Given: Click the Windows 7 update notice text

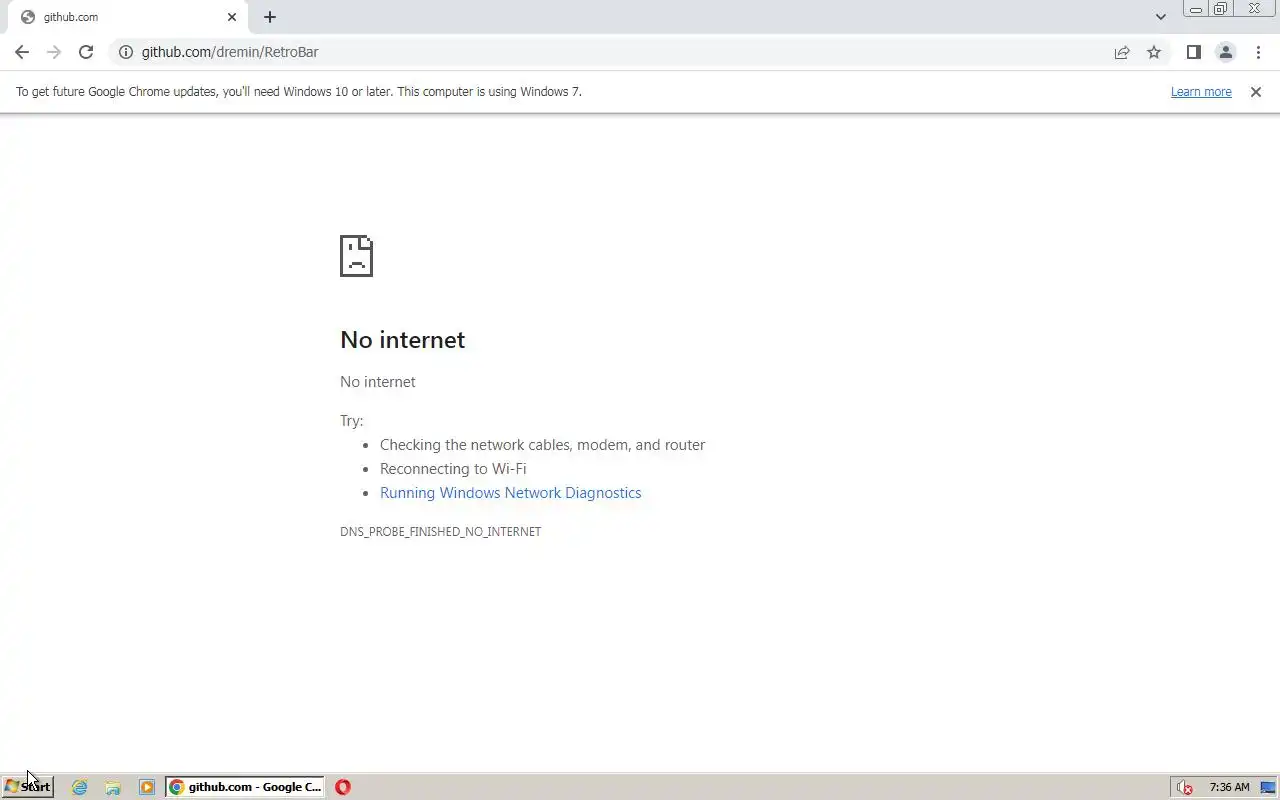Looking at the screenshot, I should [x=298, y=92].
